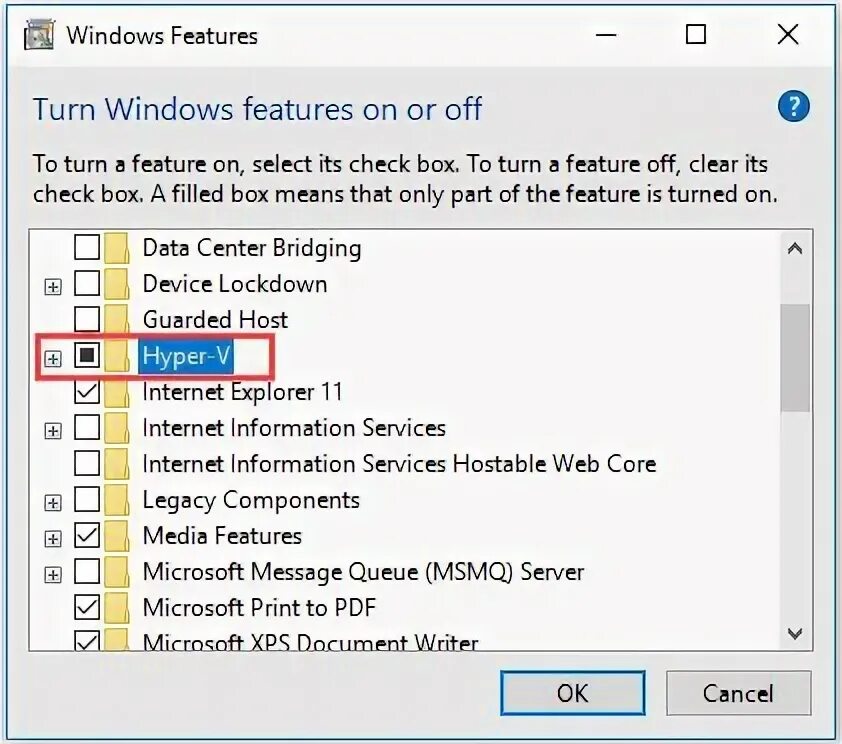Enable the Guarded Host checkbox
The width and height of the screenshot is (842, 744).
pos(87,320)
